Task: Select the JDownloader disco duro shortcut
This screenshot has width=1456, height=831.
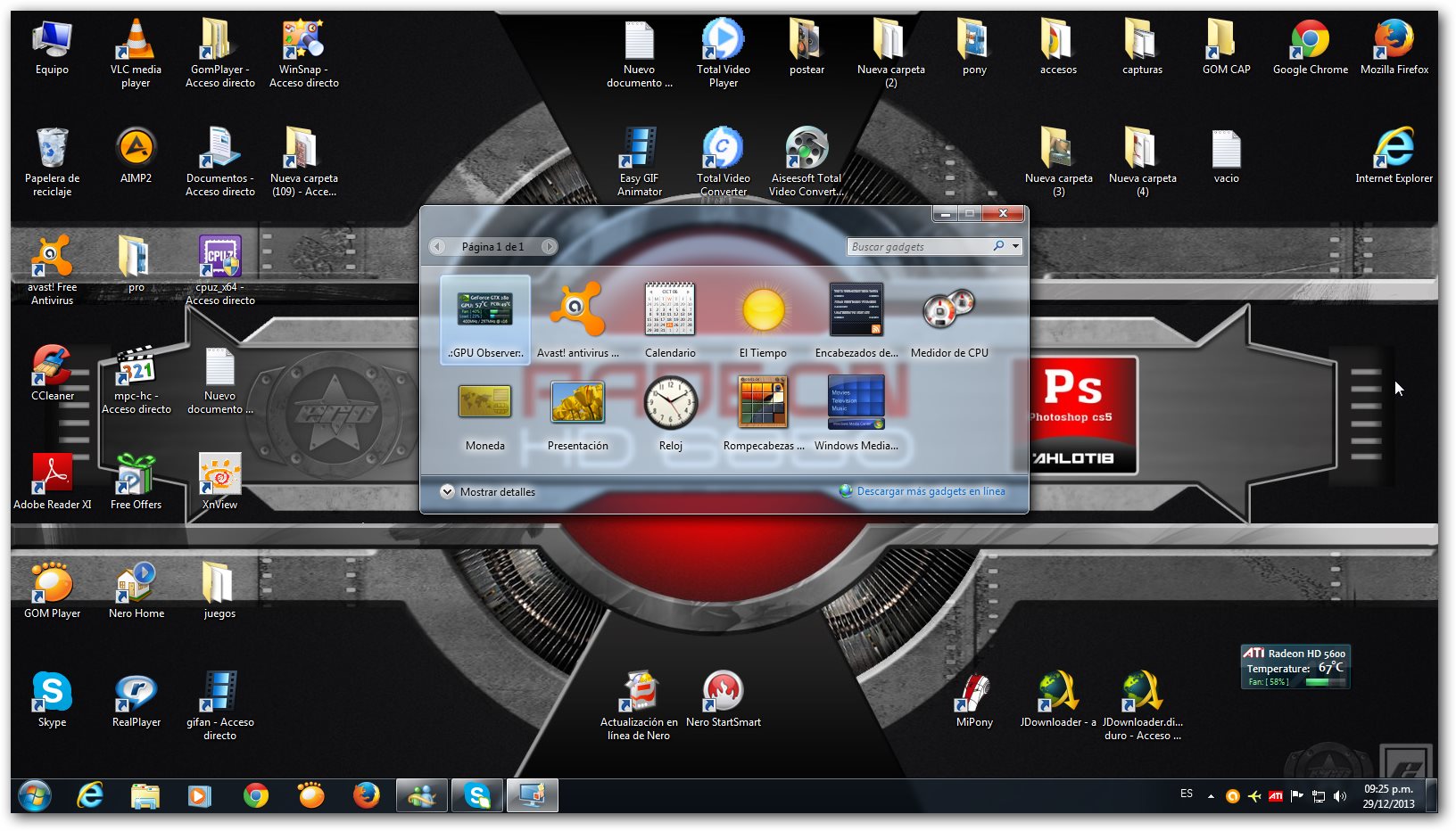Action: 1142,706
